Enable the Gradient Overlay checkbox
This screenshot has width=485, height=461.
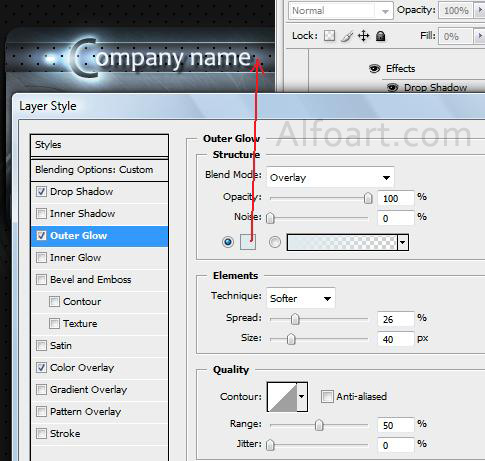[x=41, y=390]
